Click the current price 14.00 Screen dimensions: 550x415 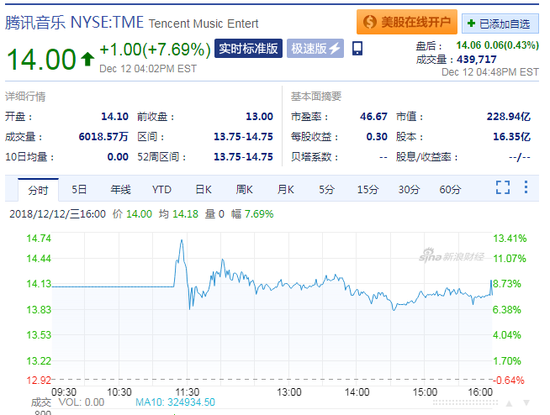click(41, 59)
